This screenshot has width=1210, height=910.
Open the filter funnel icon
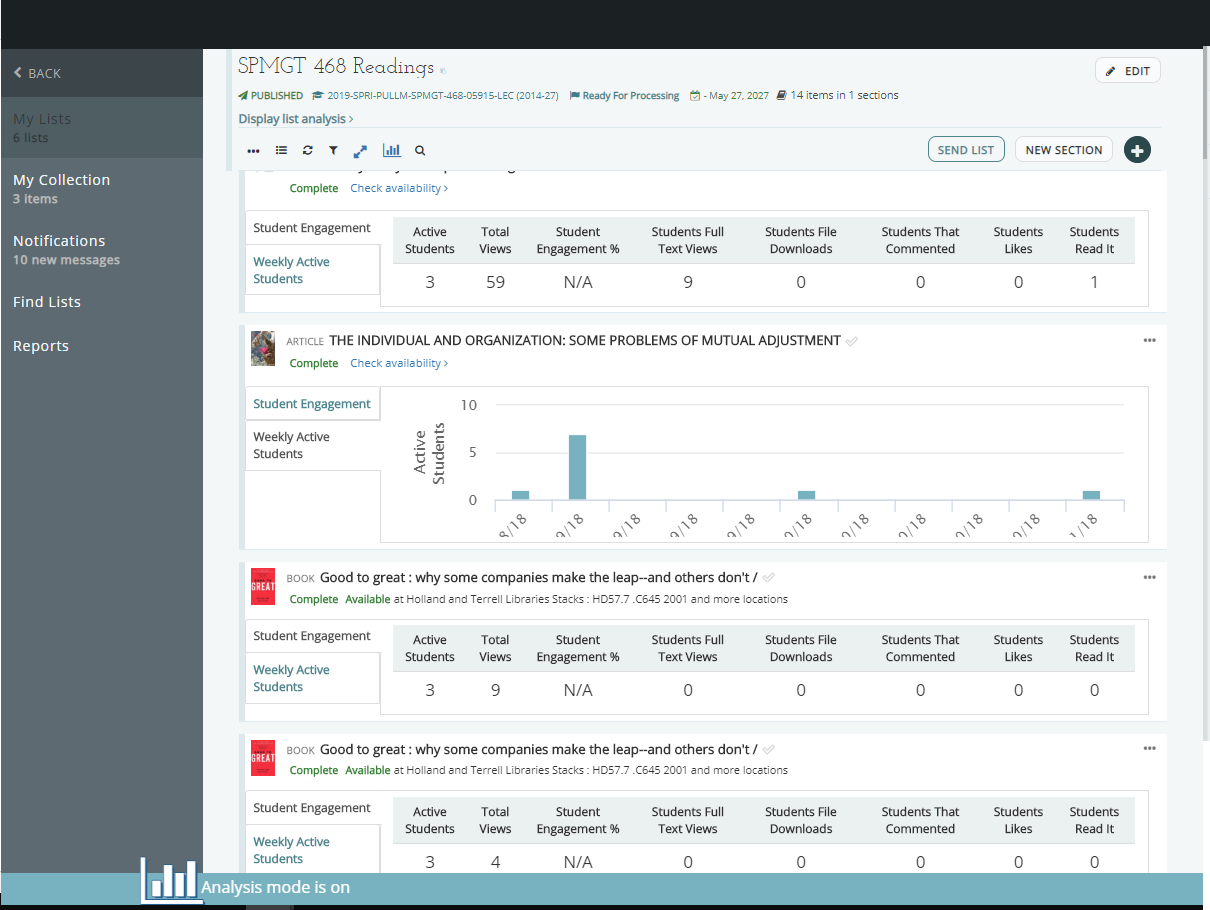click(x=333, y=151)
